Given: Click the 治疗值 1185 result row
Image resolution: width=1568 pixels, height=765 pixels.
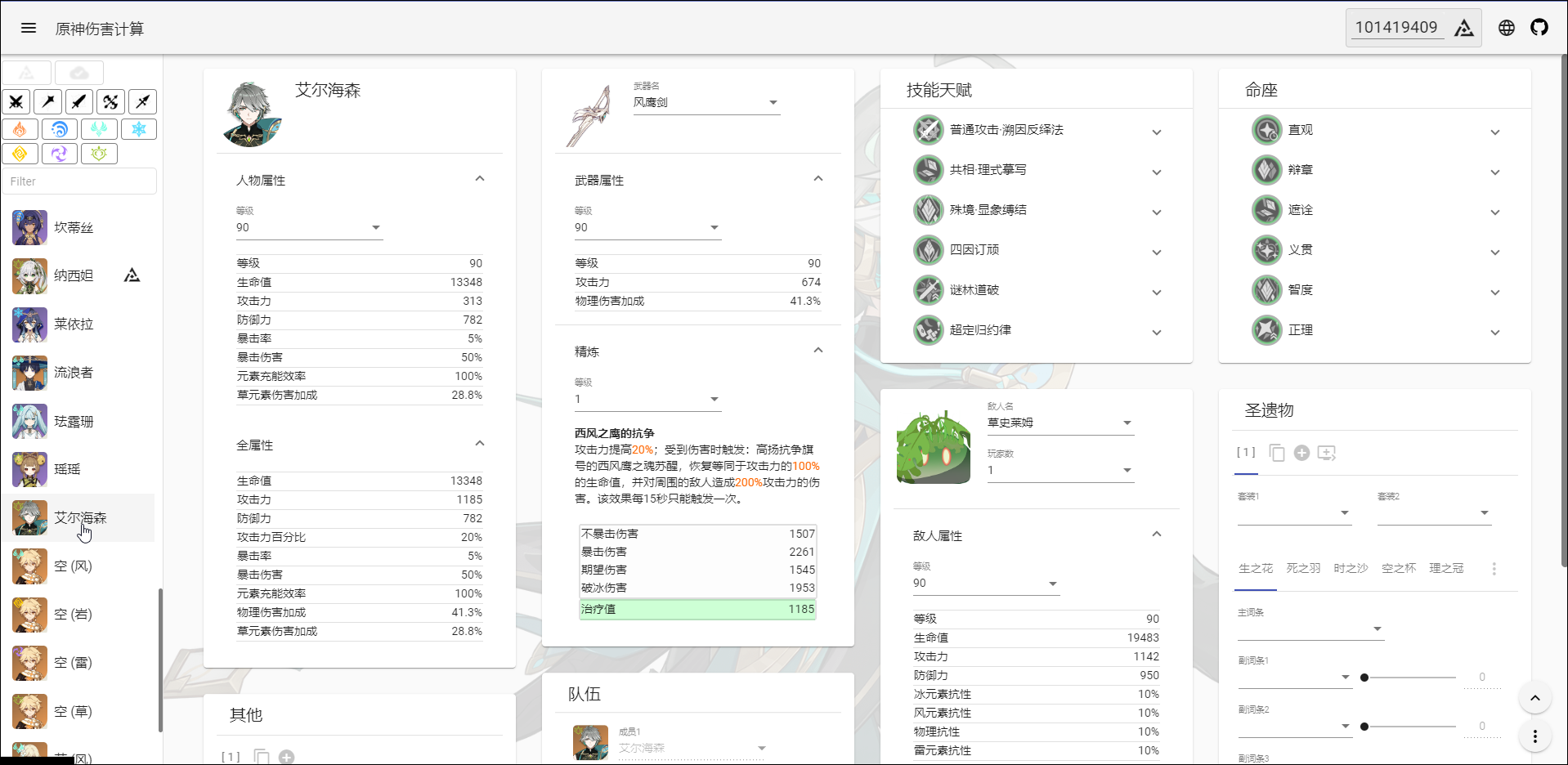Looking at the screenshot, I should click(x=697, y=609).
